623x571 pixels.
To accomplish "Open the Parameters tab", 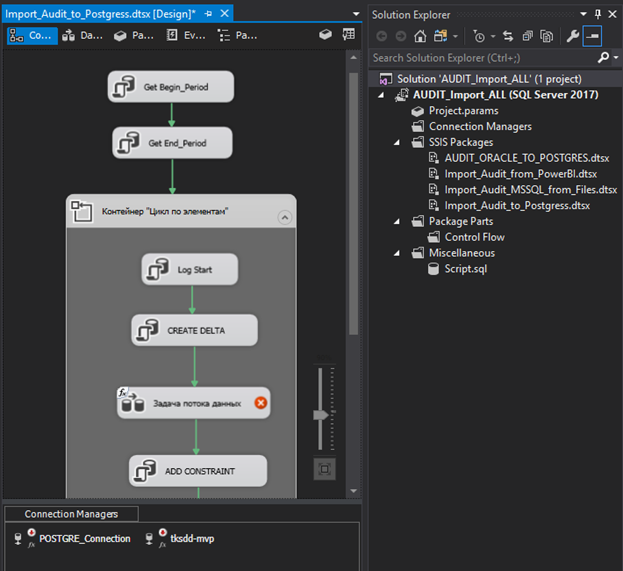I will (x=134, y=36).
